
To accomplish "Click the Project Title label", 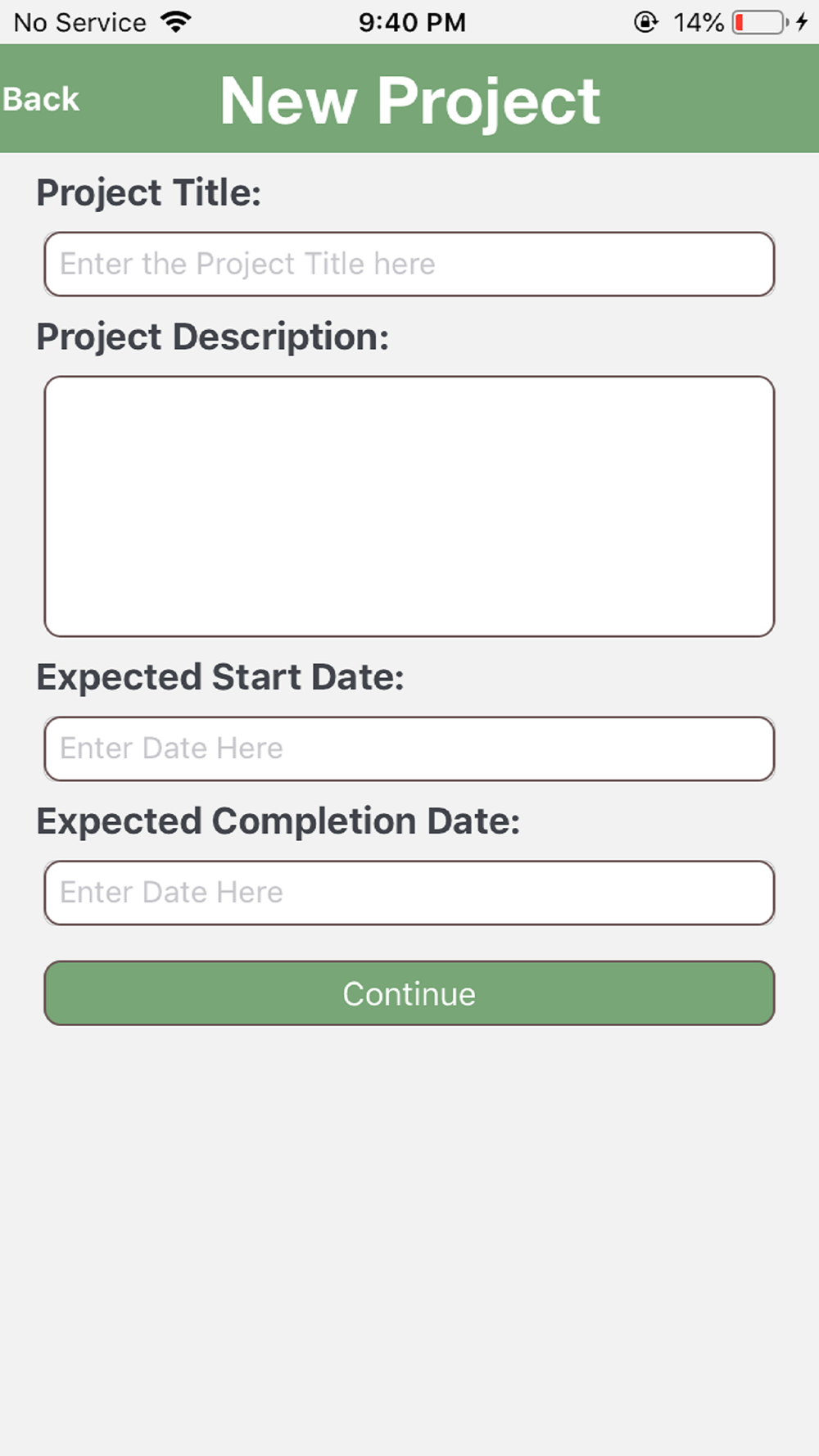I will tap(148, 193).
